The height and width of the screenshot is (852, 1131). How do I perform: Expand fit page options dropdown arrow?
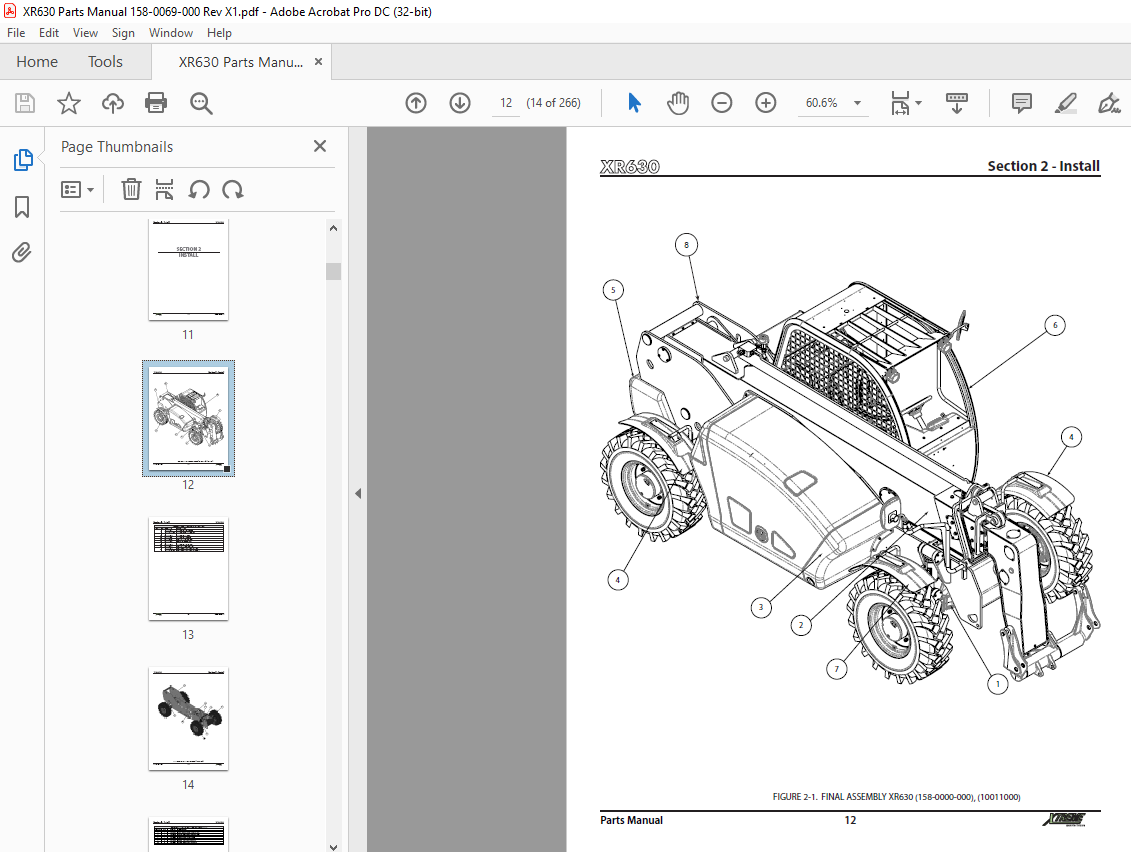[918, 103]
